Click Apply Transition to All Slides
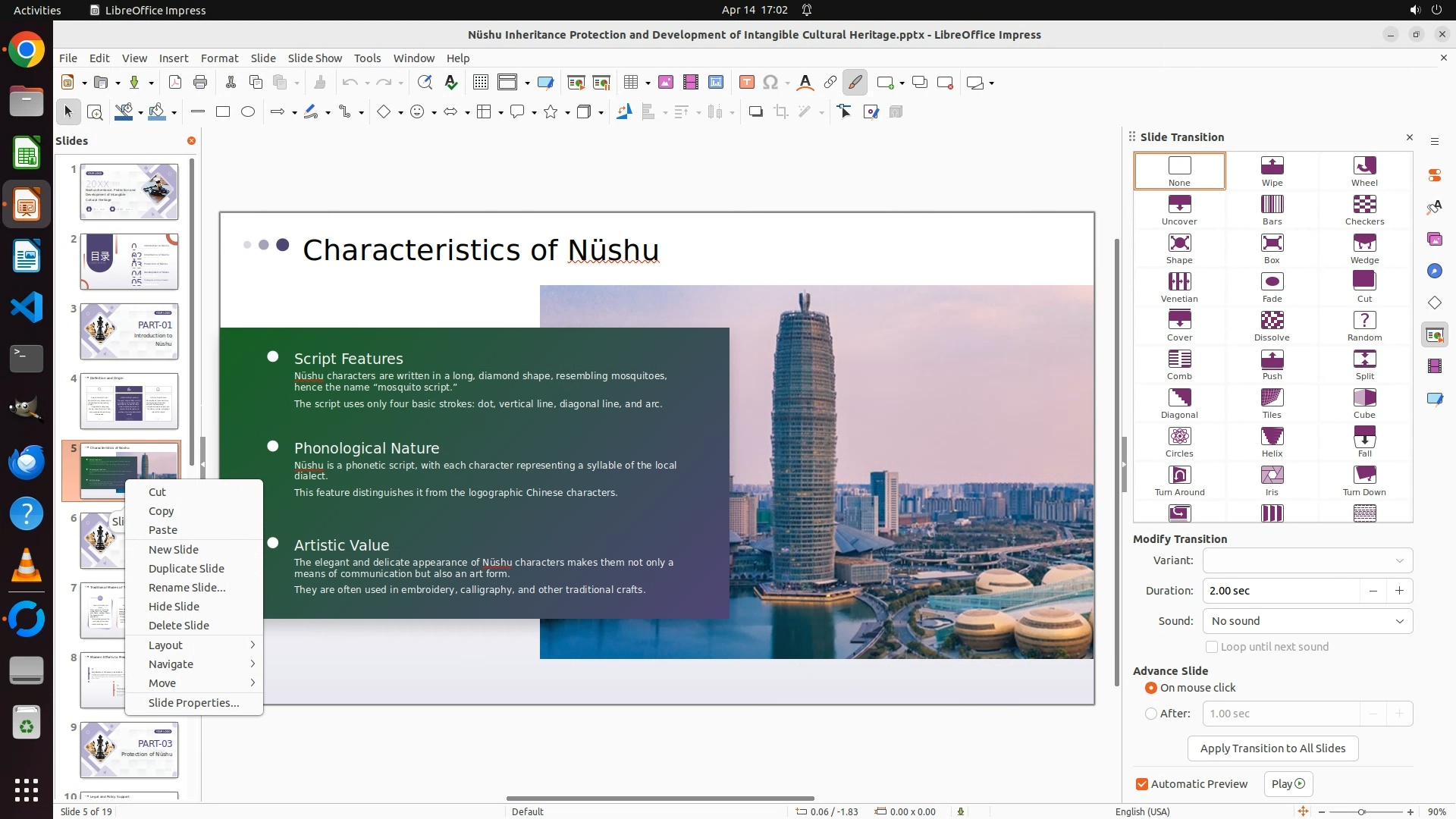1456x819 pixels. pyautogui.click(x=1272, y=748)
